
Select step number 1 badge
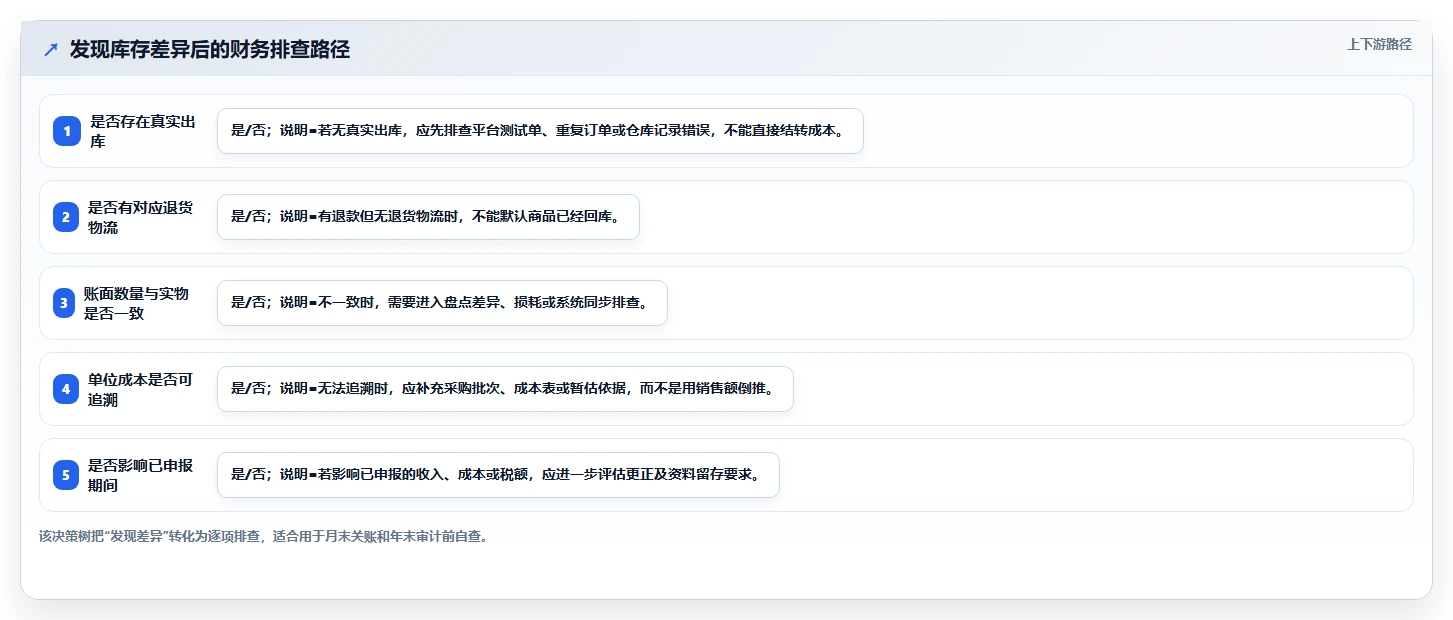click(67, 131)
